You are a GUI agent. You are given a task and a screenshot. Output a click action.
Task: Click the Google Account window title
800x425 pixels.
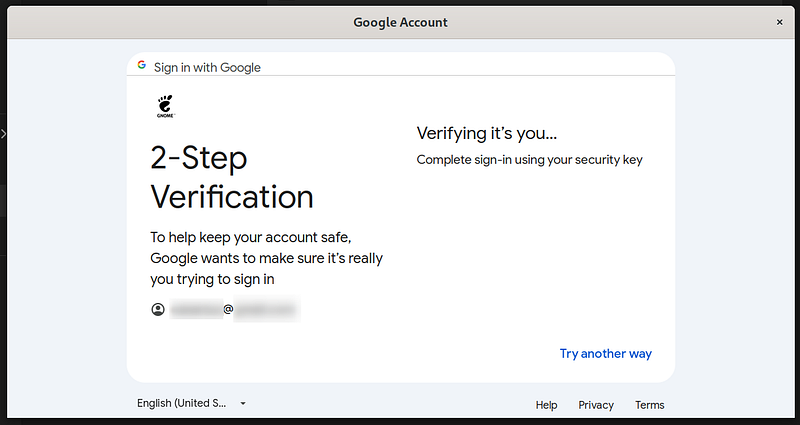pos(401,22)
